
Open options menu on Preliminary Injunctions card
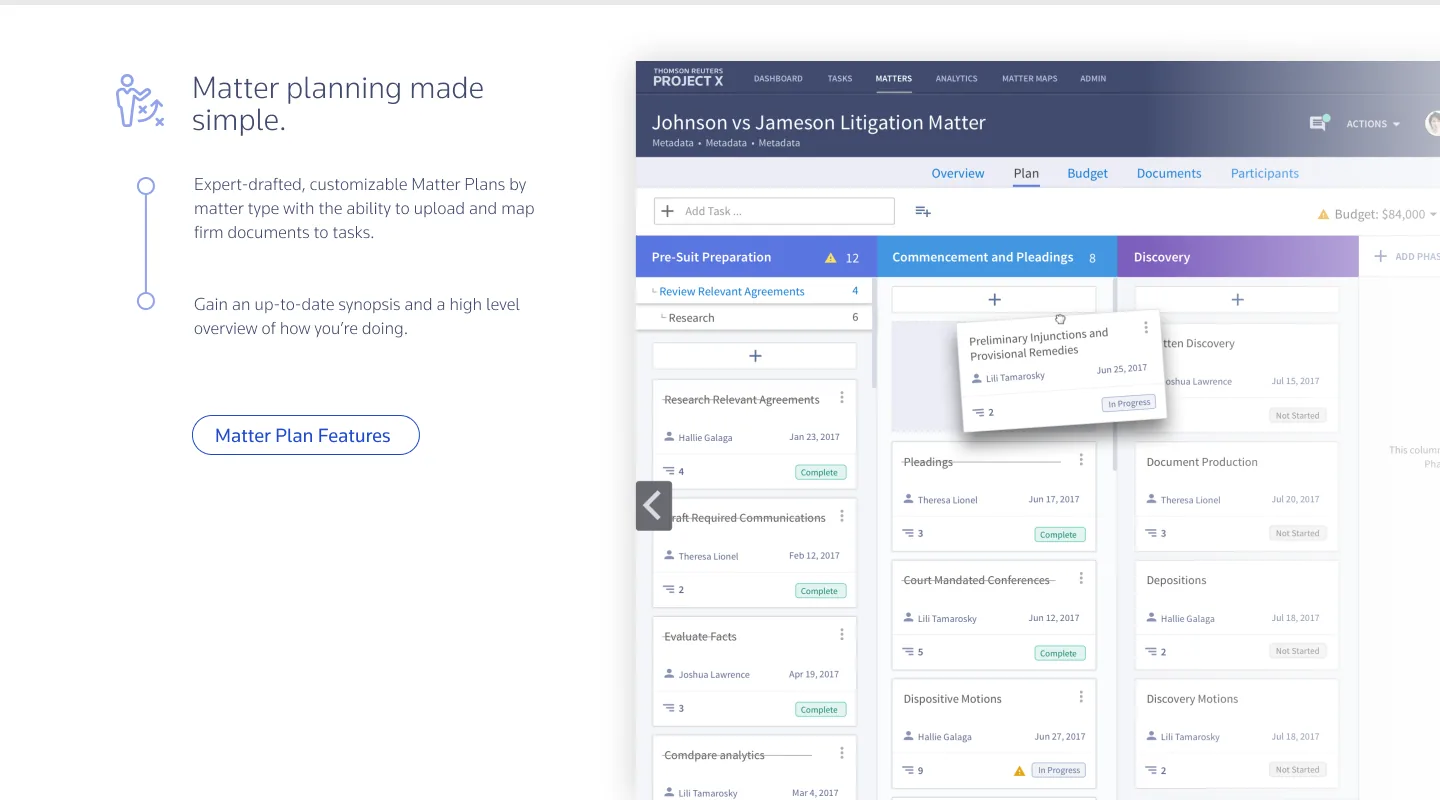pyautogui.click(x=1146, y=328)
